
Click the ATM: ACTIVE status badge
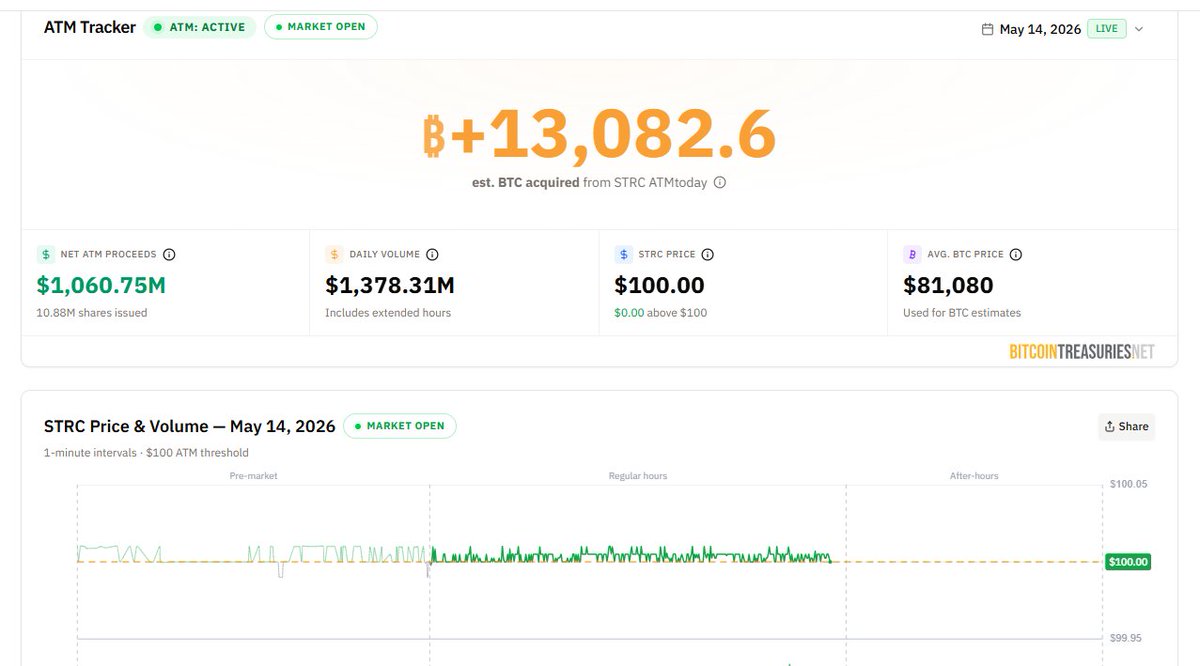pos(200,27)
